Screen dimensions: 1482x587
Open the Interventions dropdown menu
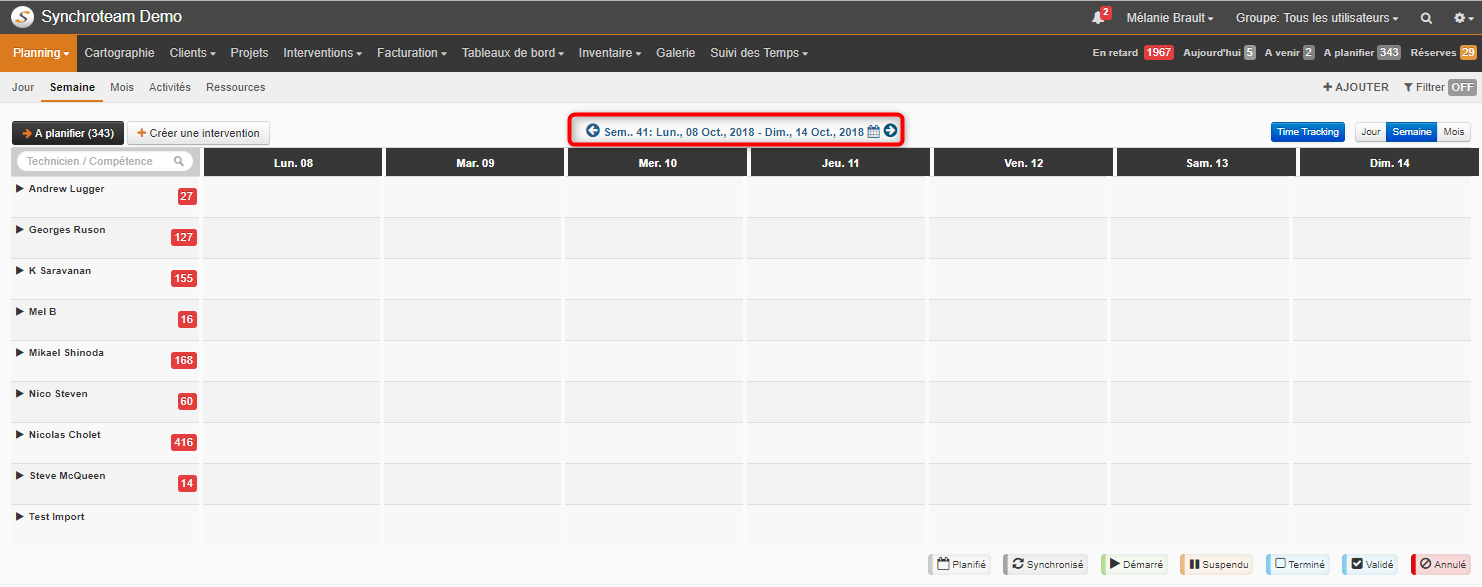click(x=322, y=53)
